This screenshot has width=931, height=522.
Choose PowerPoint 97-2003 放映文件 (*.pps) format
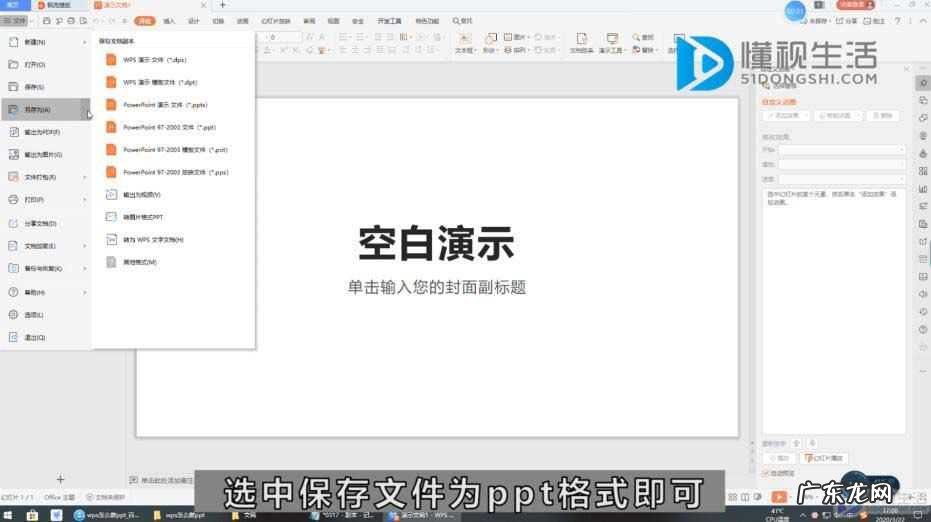172,172
